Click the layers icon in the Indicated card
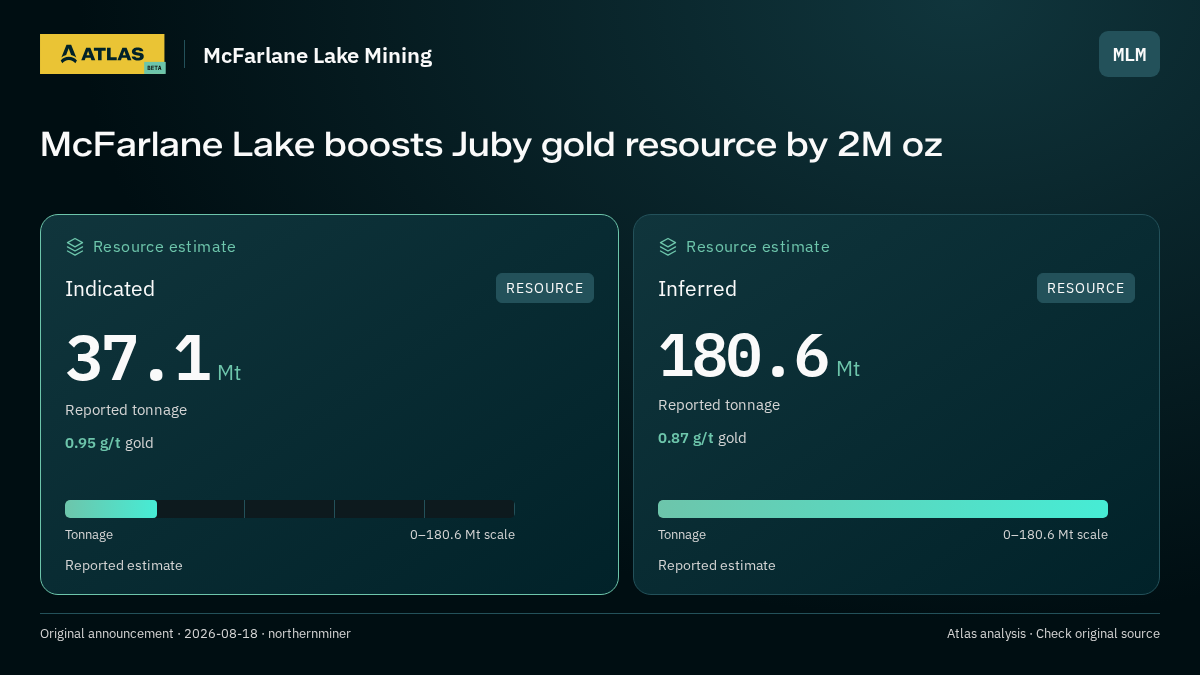The height and width of the screenshot is (675, 1200). point(75,247)
